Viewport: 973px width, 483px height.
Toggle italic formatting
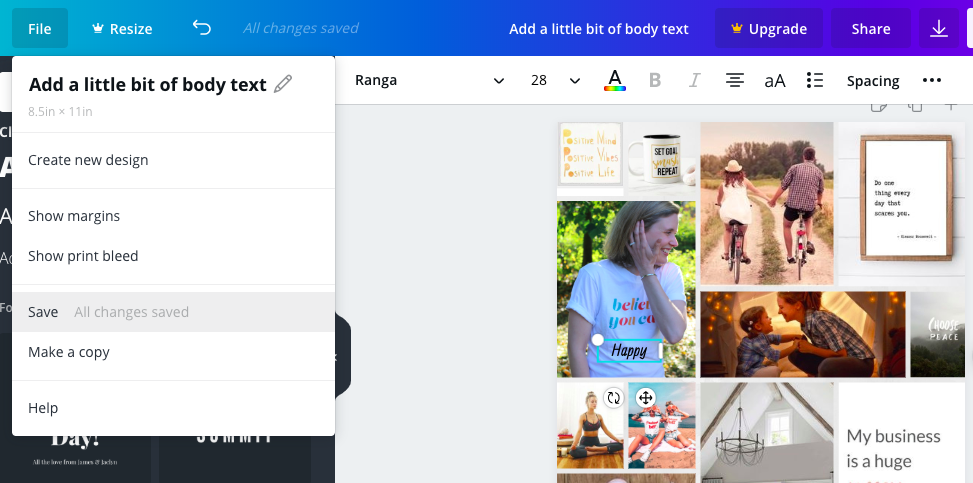tap(695, 81)
